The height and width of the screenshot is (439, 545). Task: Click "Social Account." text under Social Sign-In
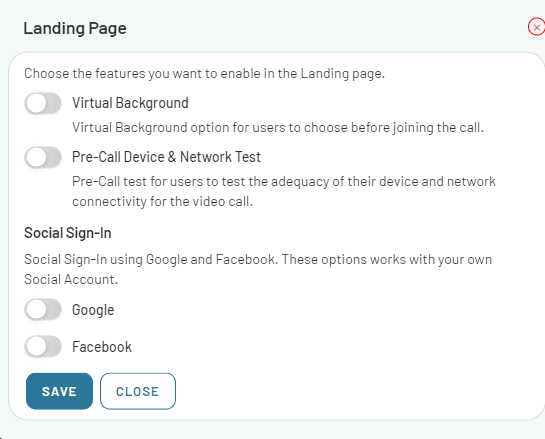[x=71, y=279]
